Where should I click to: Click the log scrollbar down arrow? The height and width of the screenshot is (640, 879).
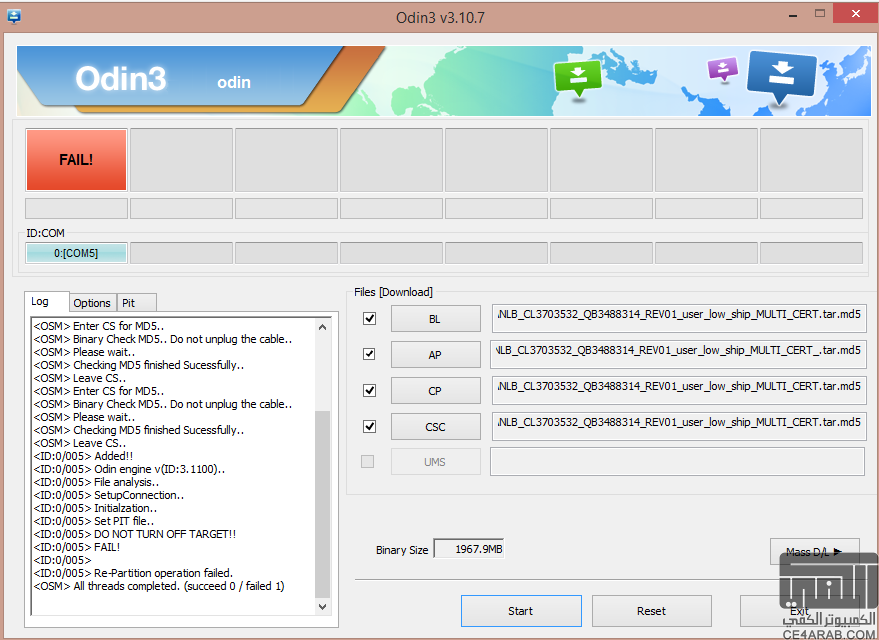(322, 606)
